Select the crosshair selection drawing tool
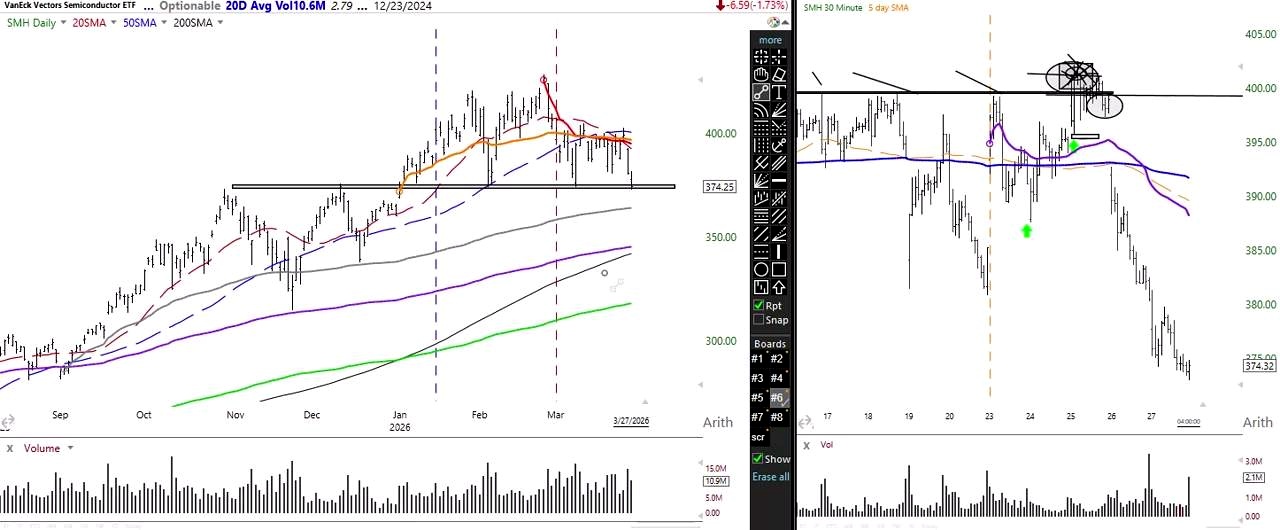This screenshot has width=1280, height=530. point(761,57)
